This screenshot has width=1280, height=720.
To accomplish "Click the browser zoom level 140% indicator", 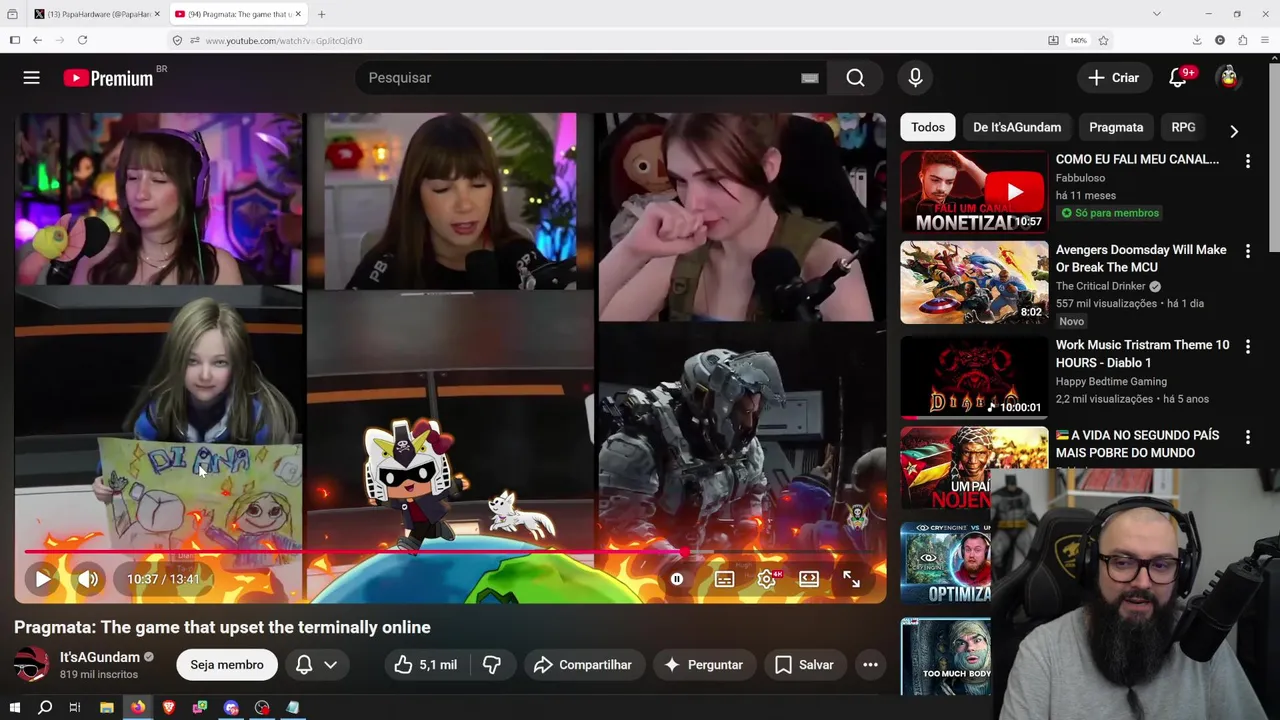I will click(1078, 41).
